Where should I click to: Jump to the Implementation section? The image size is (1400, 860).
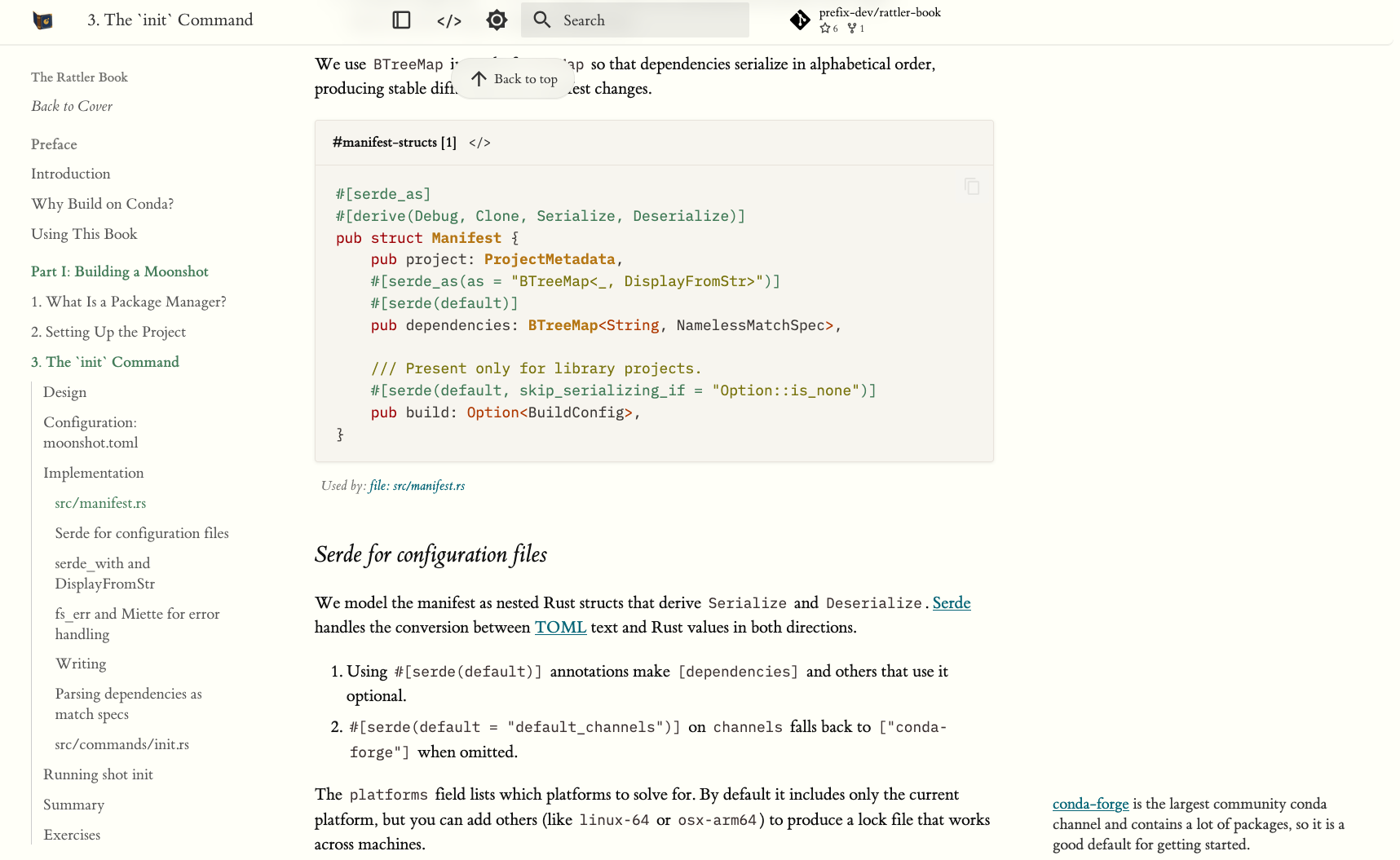point(94,473)
